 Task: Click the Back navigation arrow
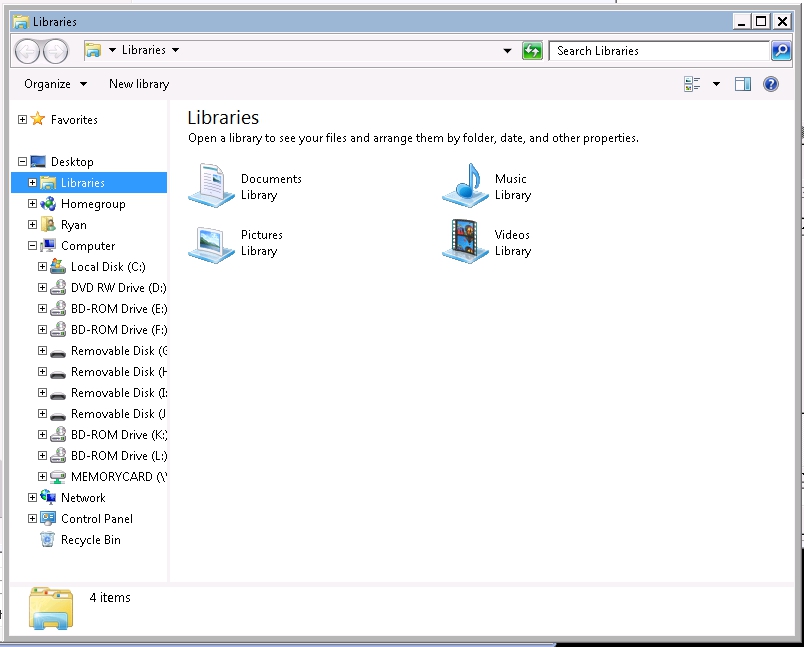click(x=28, y=51)
